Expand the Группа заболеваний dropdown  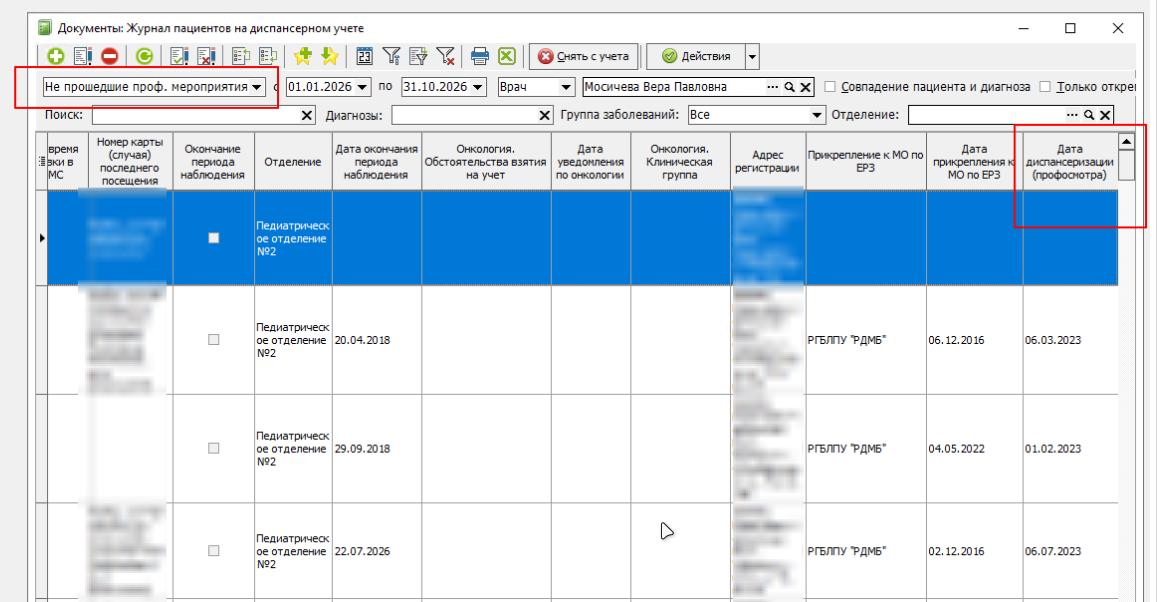(816, 115)
